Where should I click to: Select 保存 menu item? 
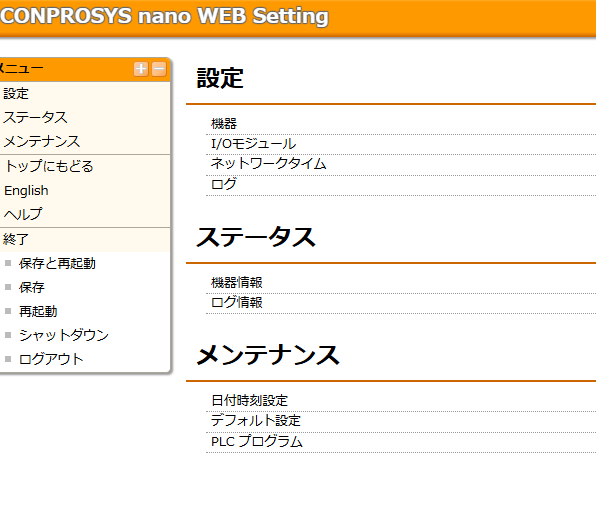coord(32,287)
